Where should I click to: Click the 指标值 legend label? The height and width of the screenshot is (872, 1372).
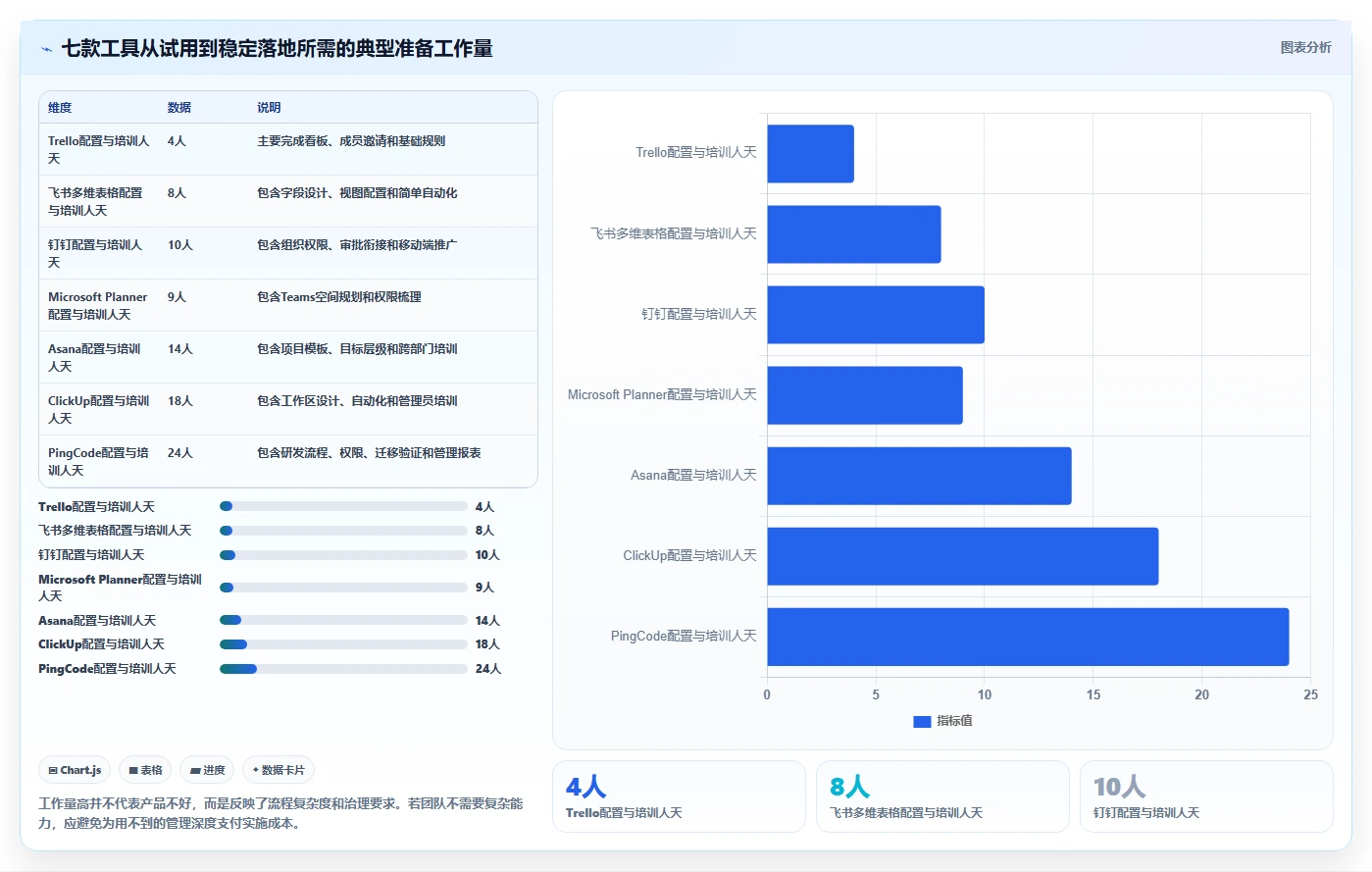pyautogui.click(x=954, y=721)
